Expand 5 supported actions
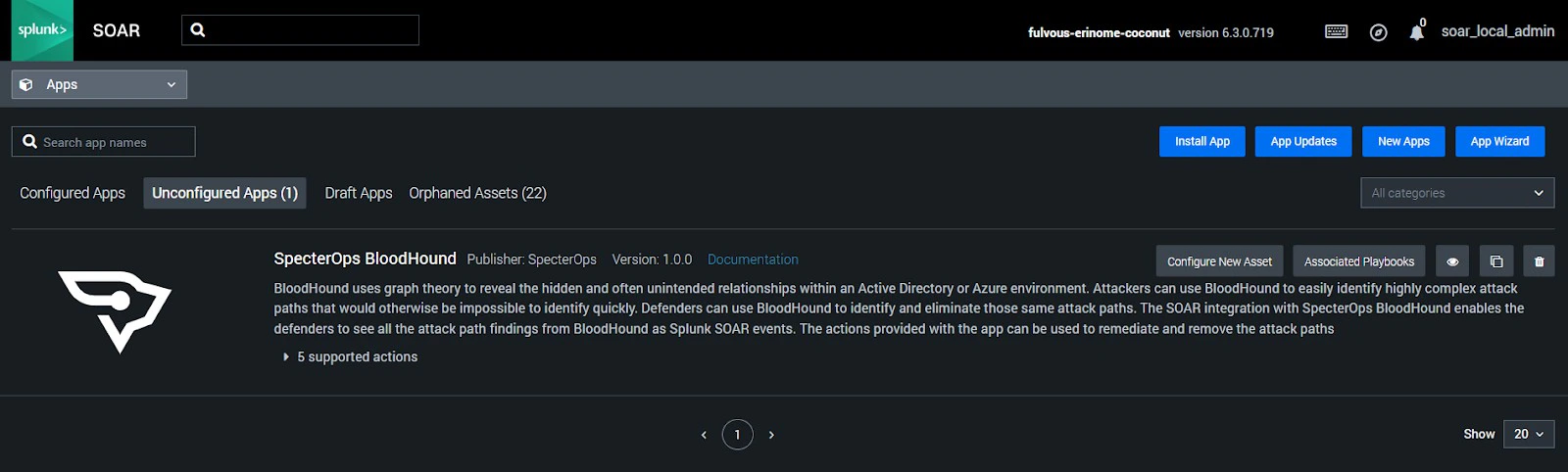1568x472 pixels. (x=351, y=356)
